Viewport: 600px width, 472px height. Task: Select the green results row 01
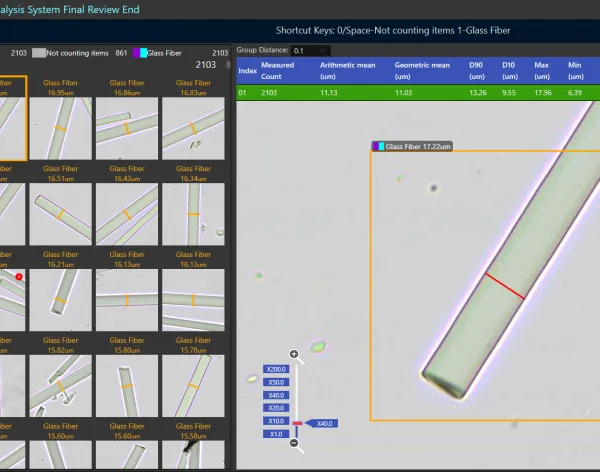coord(418,93)
